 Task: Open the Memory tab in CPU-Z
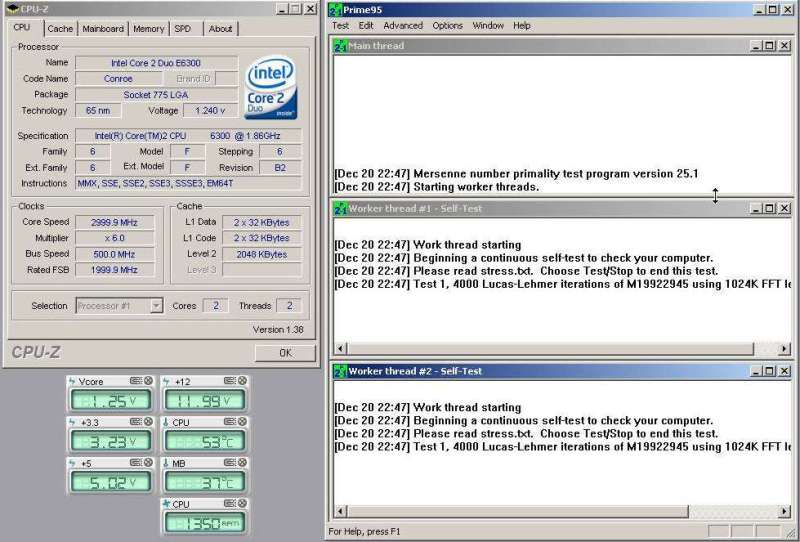pyautogui.click(x=148, y=29)
